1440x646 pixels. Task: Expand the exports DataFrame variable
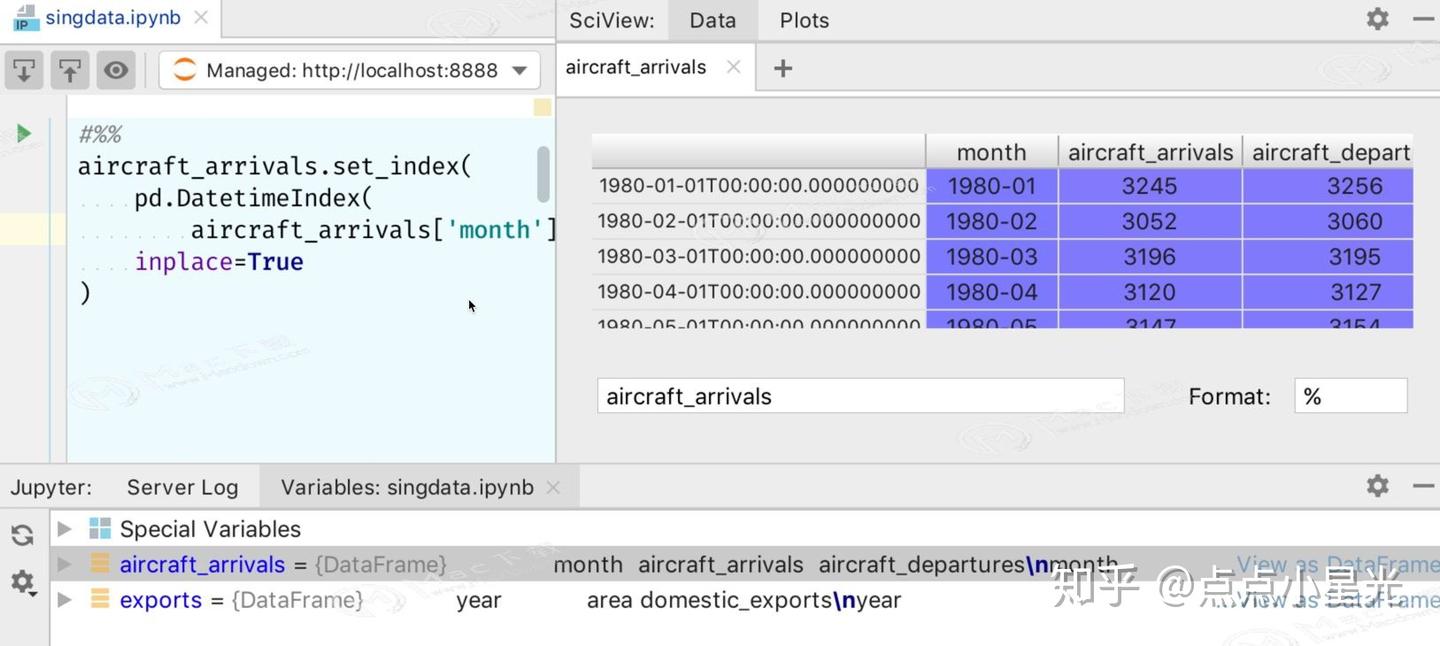(63, 600)
